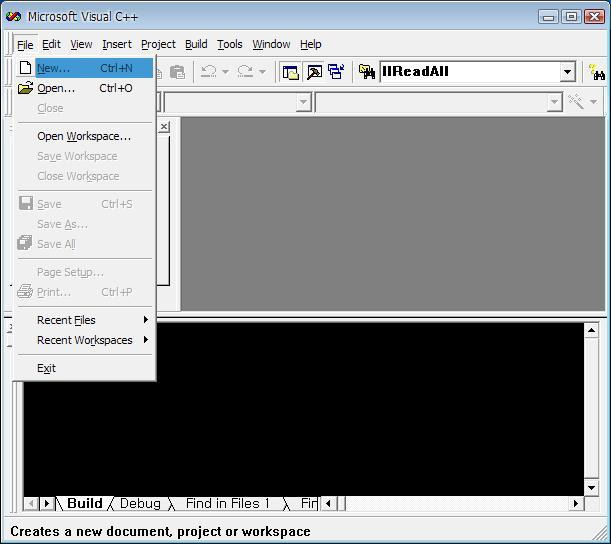611x544 pixels.
Task: Open the IlReadAll find combo dropdown
Action: [x=568, y=72]
